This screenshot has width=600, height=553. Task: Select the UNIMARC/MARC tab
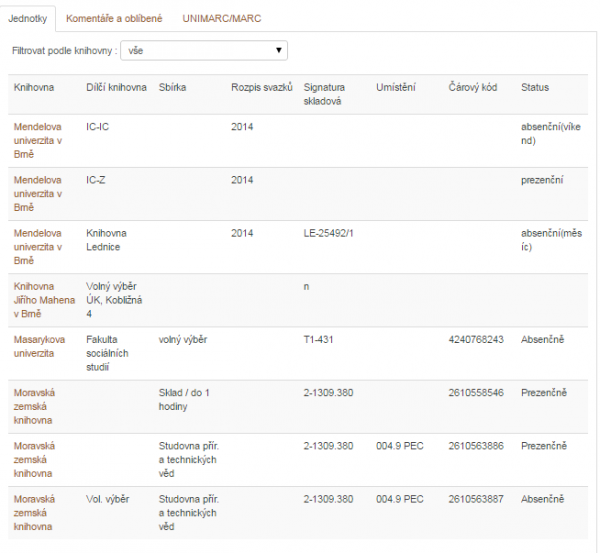[x=220, y=18]
